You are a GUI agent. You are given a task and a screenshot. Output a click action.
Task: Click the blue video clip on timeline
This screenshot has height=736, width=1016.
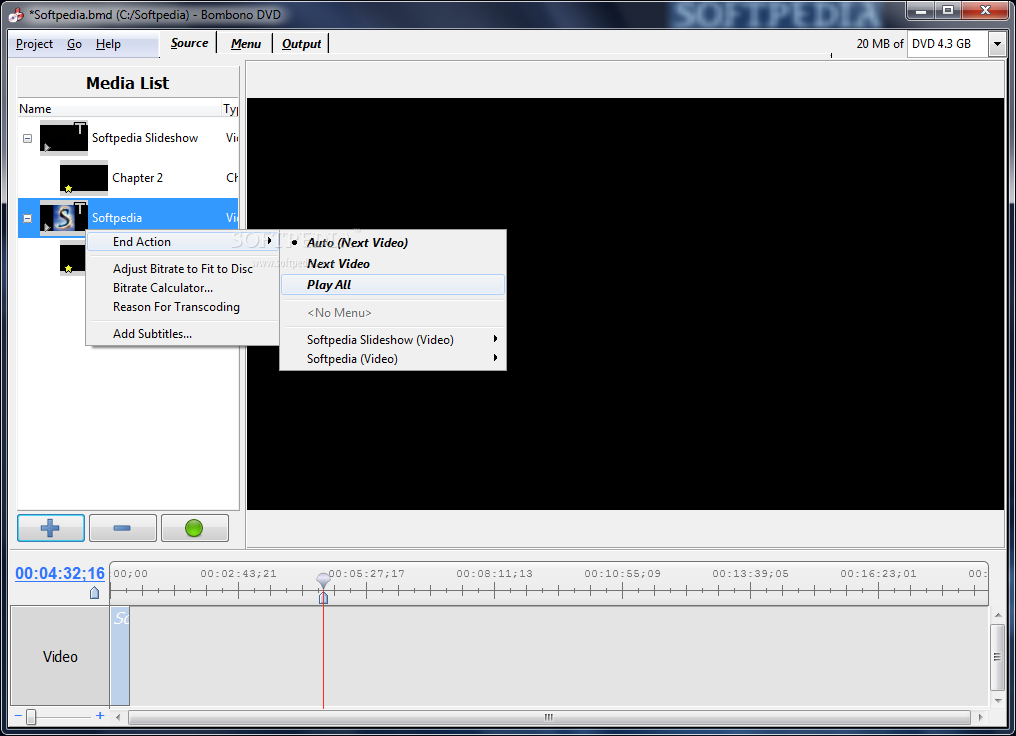[x=120, y=656]
